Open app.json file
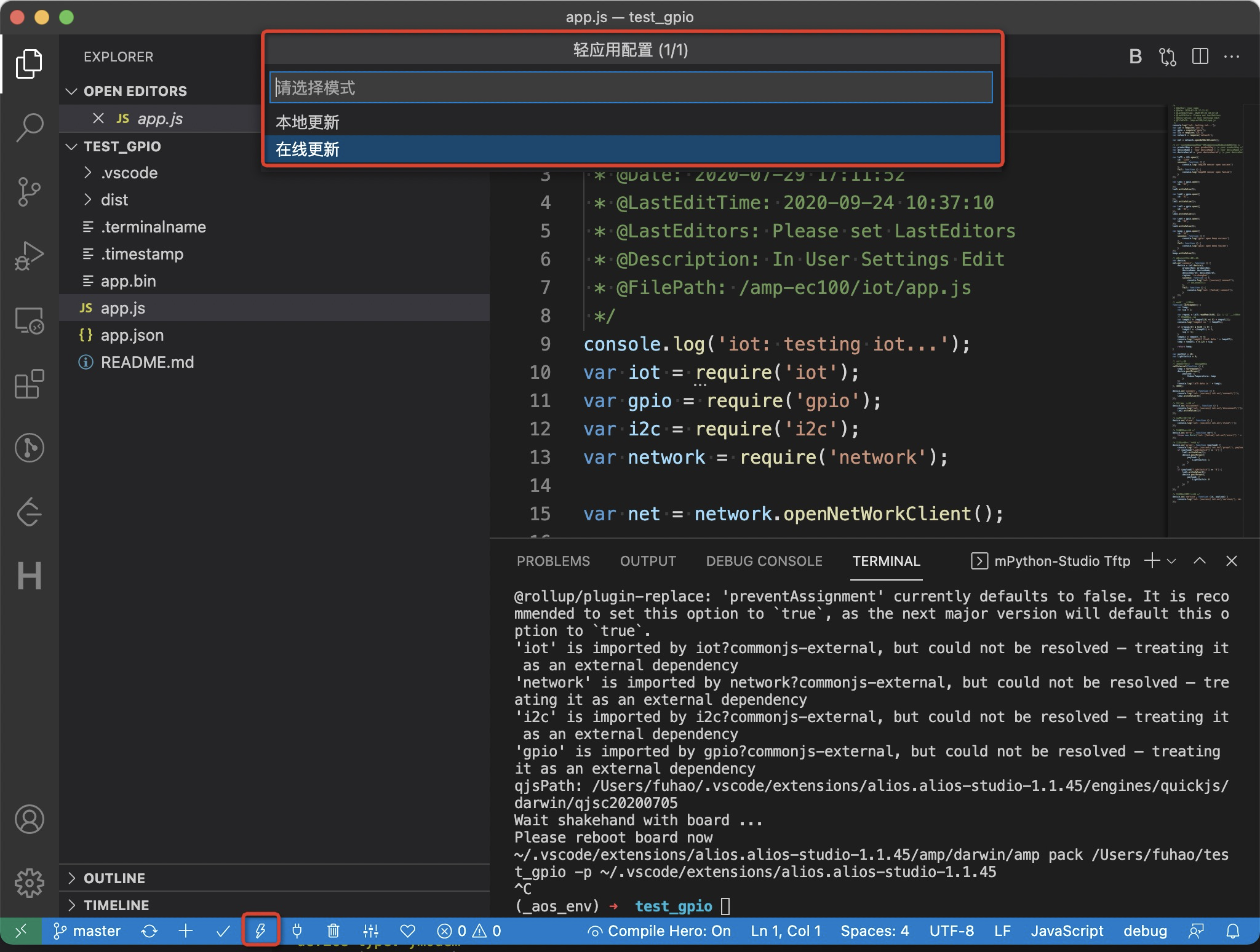Screen dimensions: 1260x952 (274, 335)
